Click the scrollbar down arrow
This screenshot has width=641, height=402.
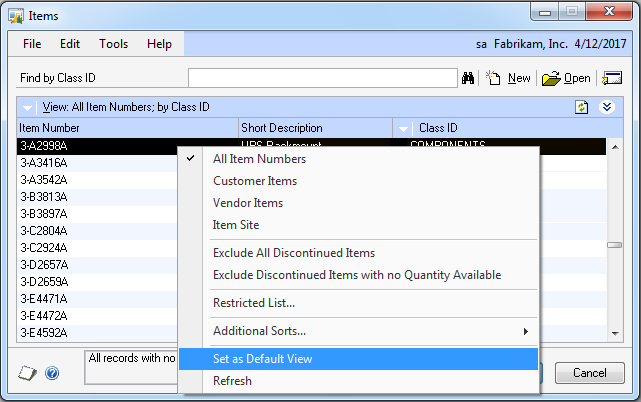click(x=615, y=334)
